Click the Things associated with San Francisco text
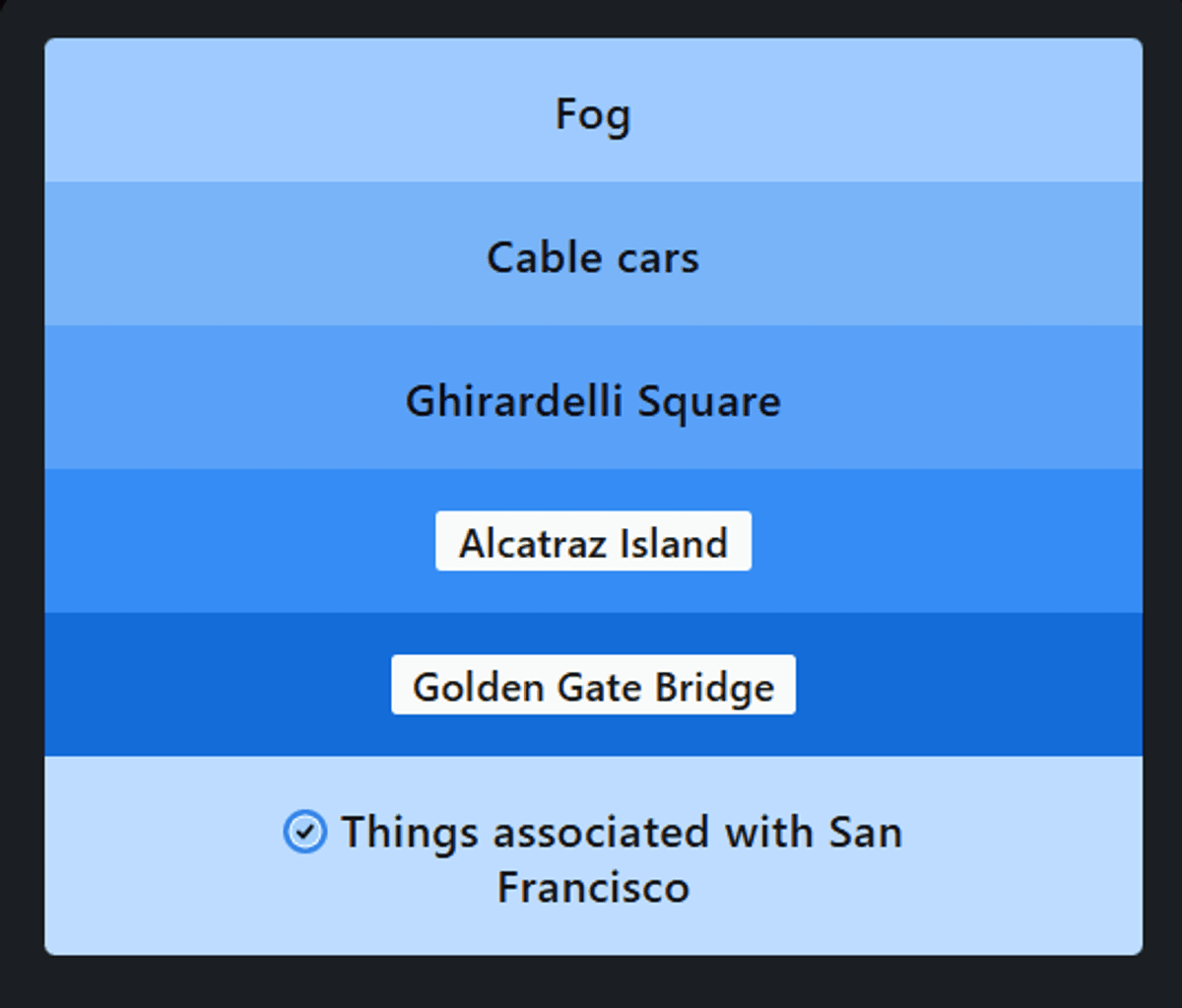The width and height of the screenshot is (1182, 1008). [621, 833]
